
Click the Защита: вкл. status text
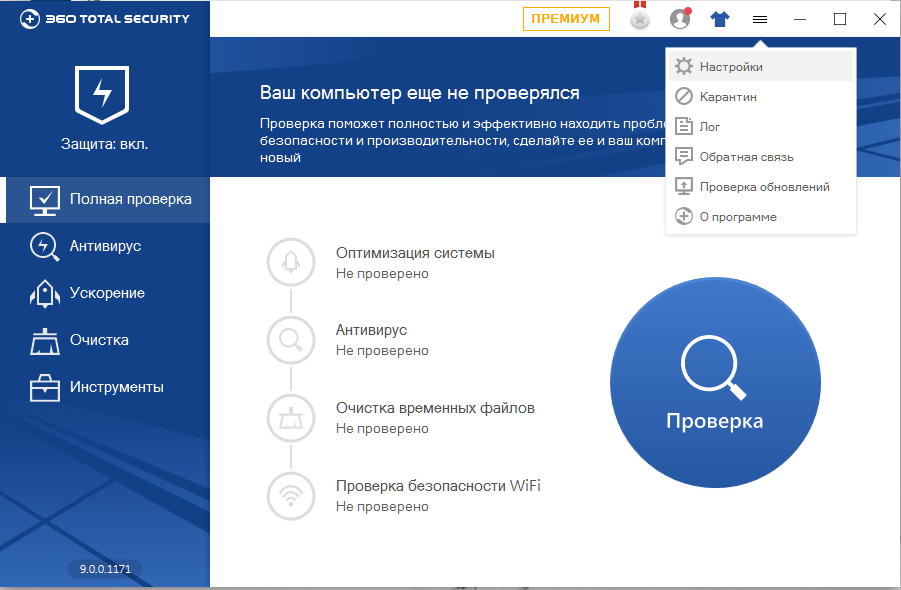pos(105,144)
